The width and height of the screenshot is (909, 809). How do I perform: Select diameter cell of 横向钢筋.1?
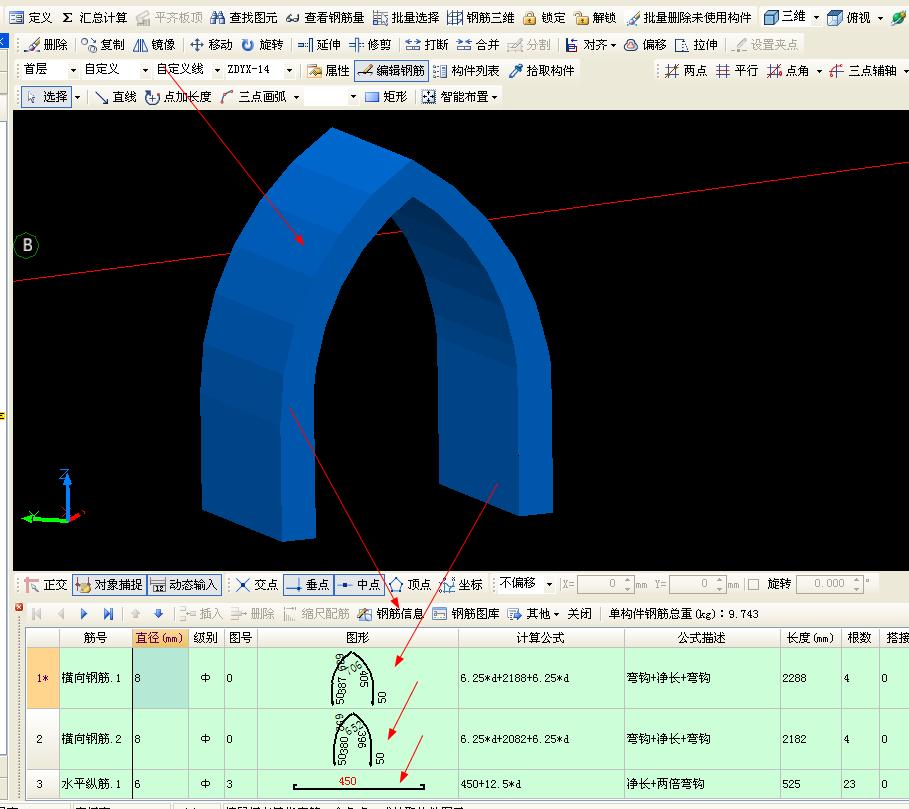161,678
